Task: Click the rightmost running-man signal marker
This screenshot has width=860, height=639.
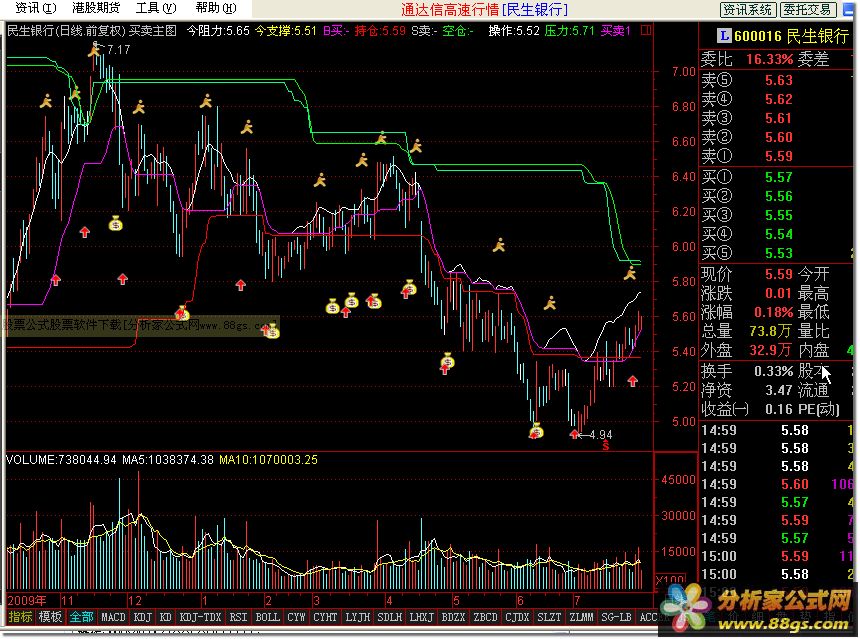Action: pos(630,273)
